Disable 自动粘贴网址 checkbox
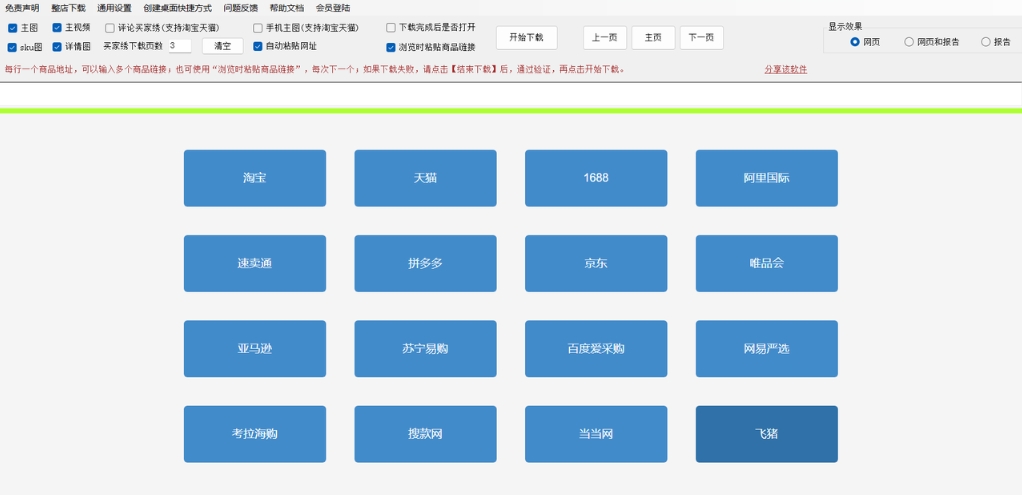 (257, 46)
